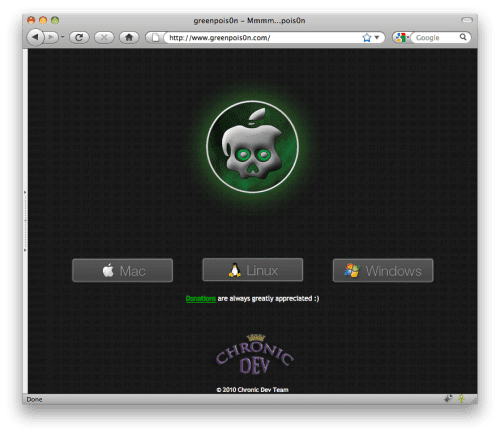Click the Done status bar text

(x=34, y=399)
